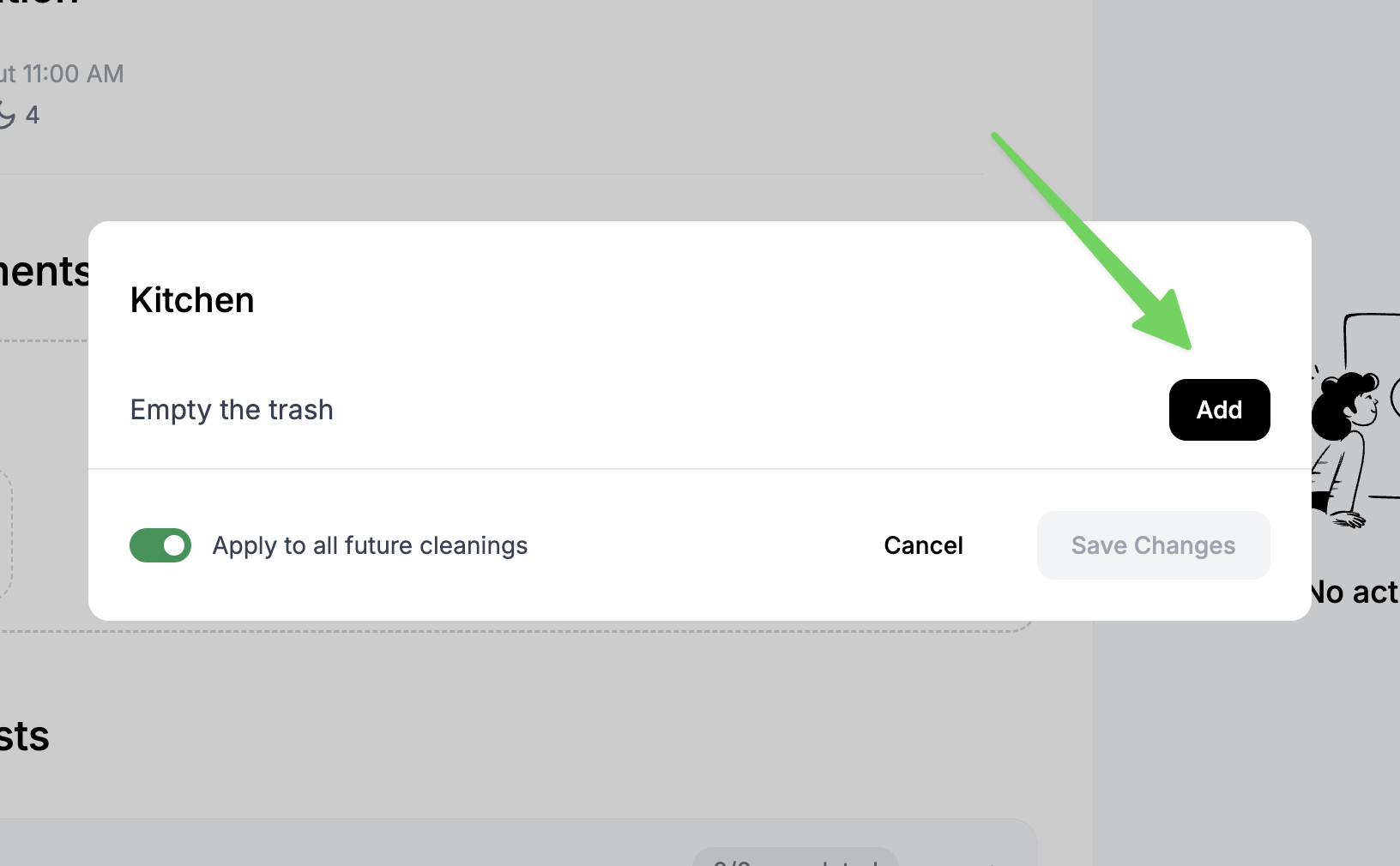Screen dimensions: 1400x866
Task: Click the '0/0 completed' status badge
Action: pos(794,857)
